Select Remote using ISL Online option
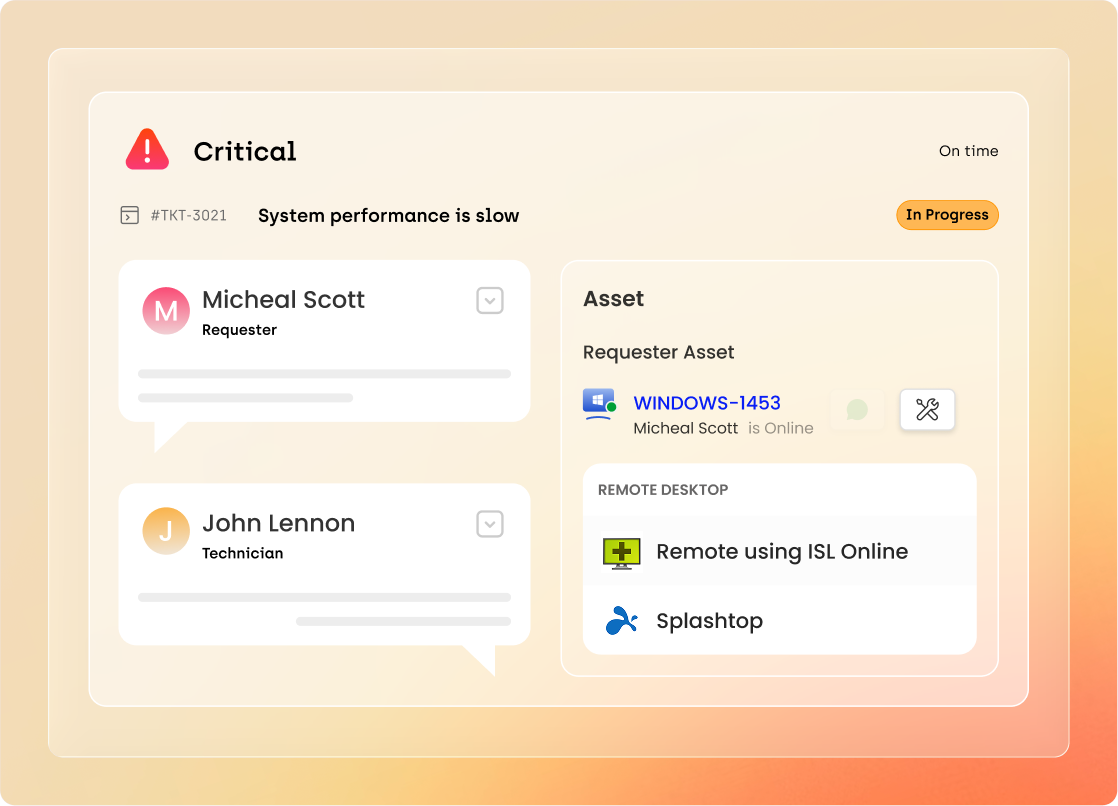The width and height of the screenshot is (1118, 806). [781, 552]
